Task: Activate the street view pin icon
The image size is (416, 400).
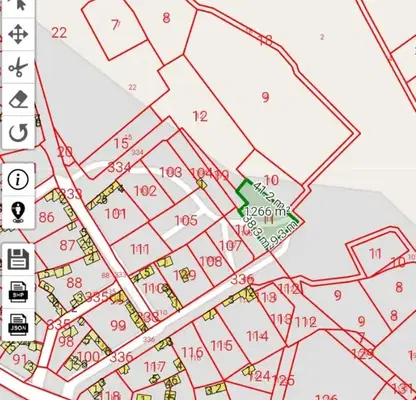Action: click(18, 212)
